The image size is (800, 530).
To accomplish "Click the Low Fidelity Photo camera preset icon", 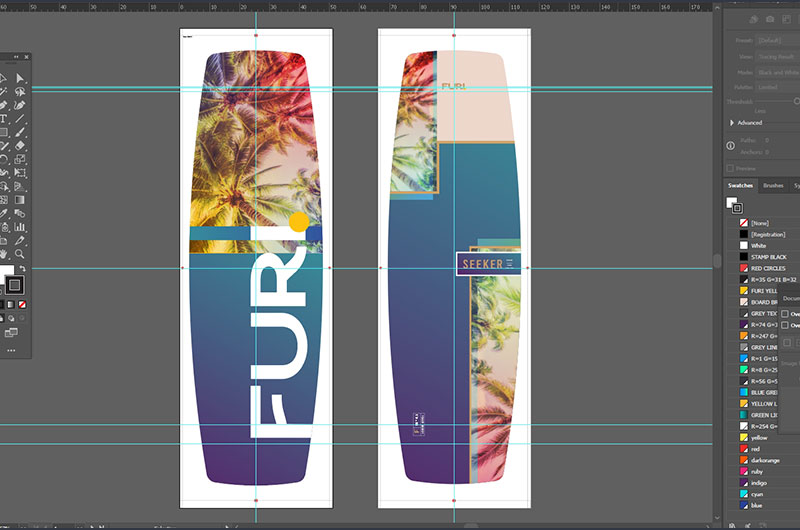I will [x=770, y=19].
